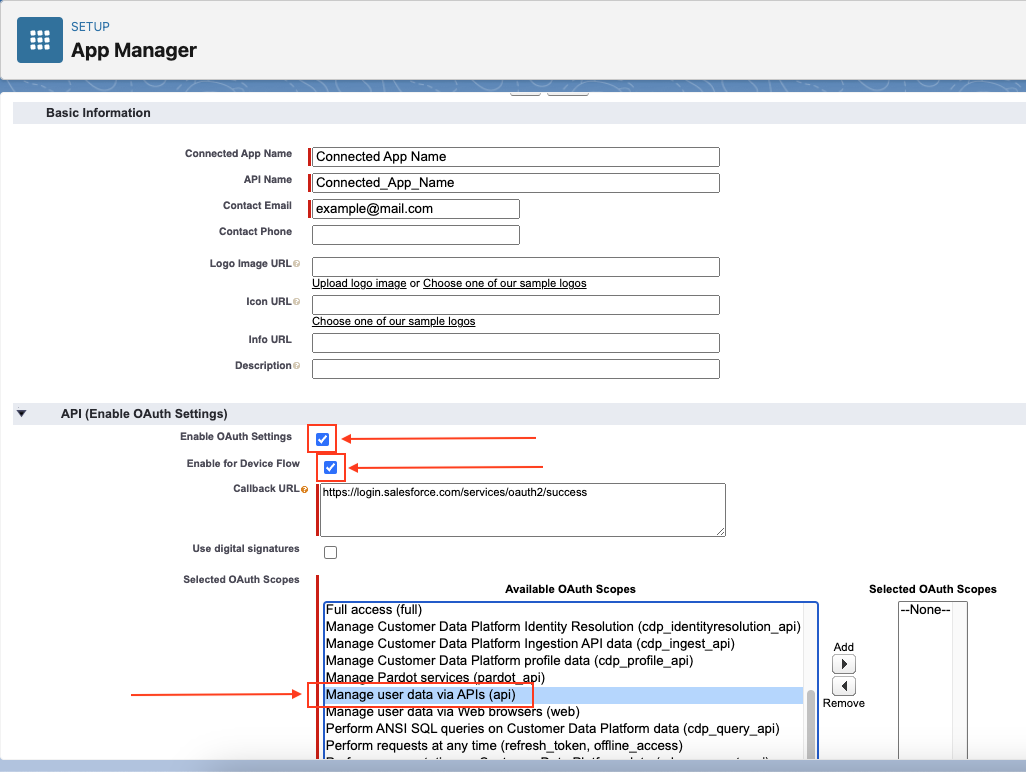Click the Contact Phone field
1026x772 pixels.
pyautogui.click(x=416, y=235)
